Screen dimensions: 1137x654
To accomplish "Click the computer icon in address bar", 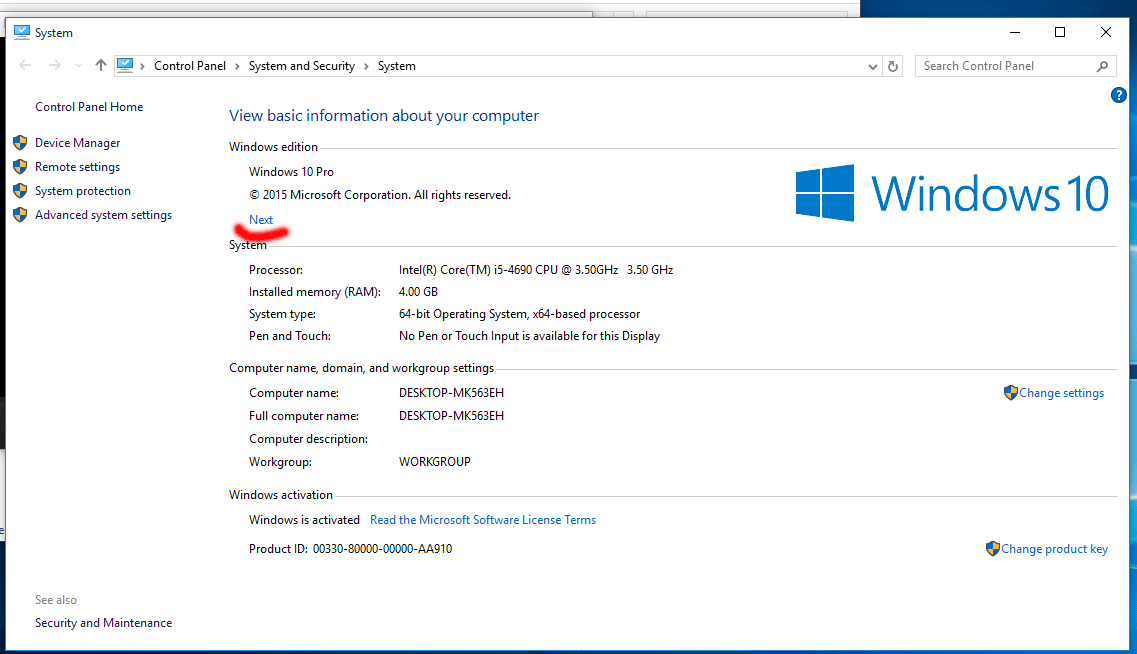I will 125,65.
